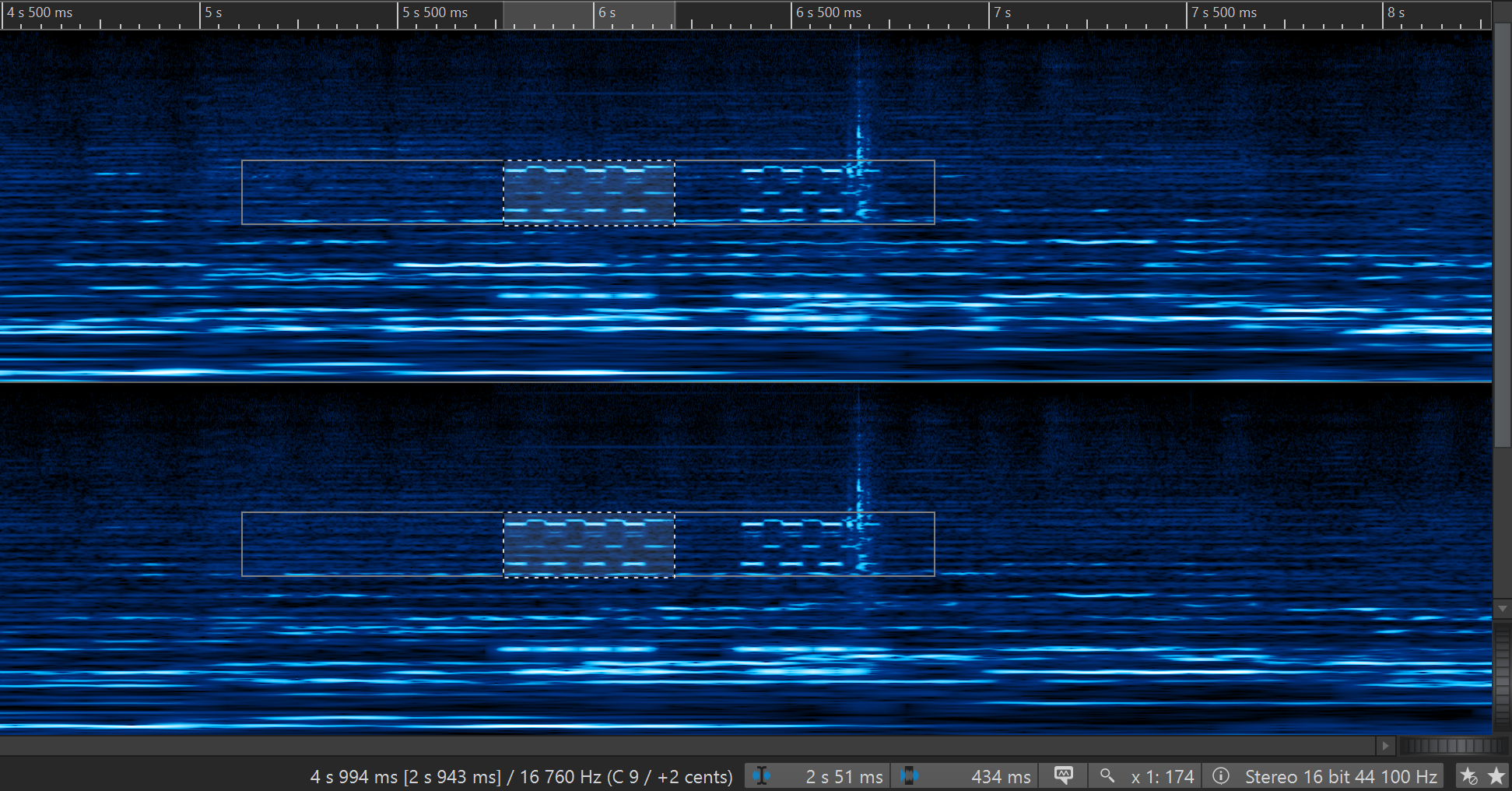
Task: Click inside the dashed selection in the lower channel
Action: [x=589, y=545]
